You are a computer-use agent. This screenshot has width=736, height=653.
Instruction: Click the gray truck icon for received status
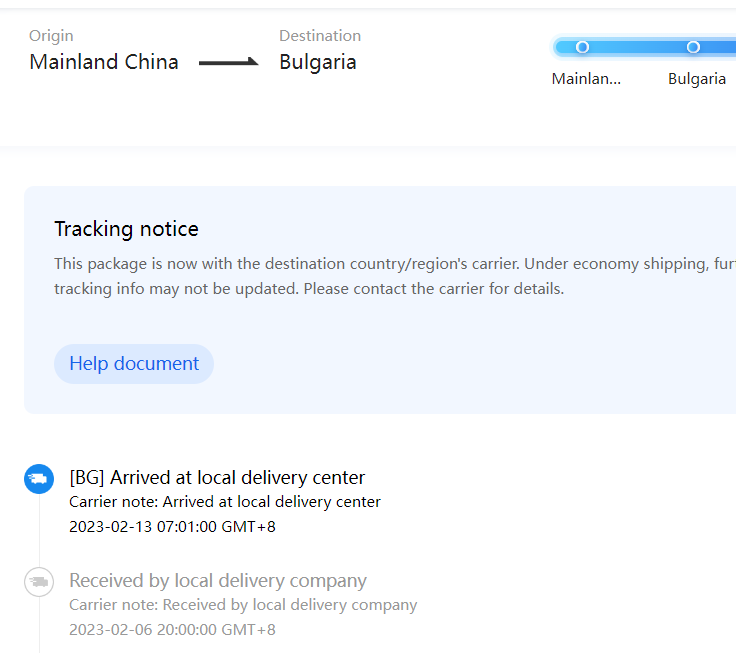tap(39, 582)
